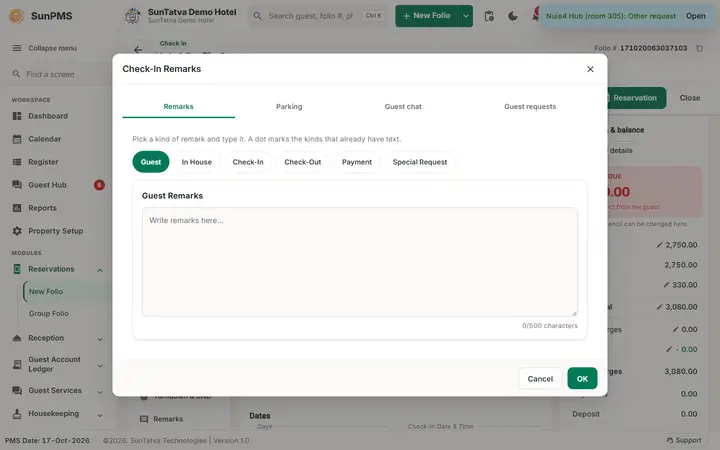Click the edit pencil beside first 2,750.00
This screenshot has height=450, width=720.
[659, 245]
